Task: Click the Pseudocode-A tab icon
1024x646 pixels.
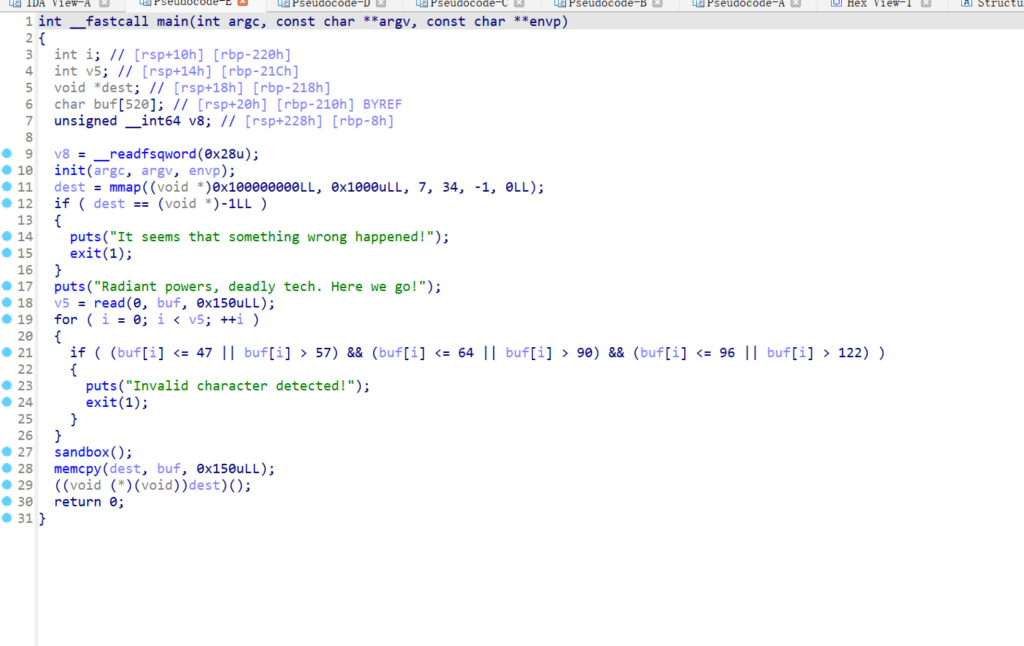Action: pos(698,4)
